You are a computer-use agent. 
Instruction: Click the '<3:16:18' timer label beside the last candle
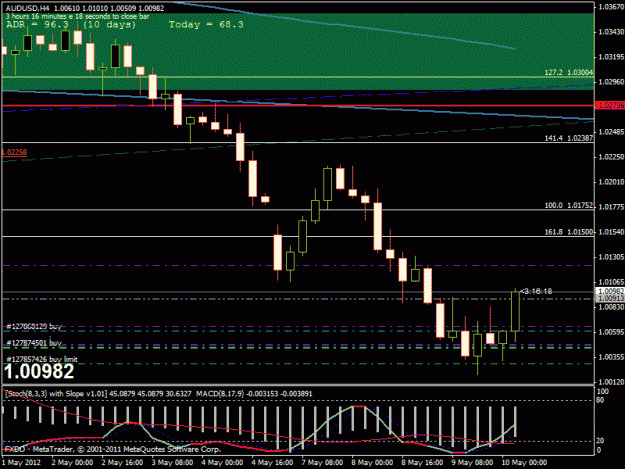point(537,291)
